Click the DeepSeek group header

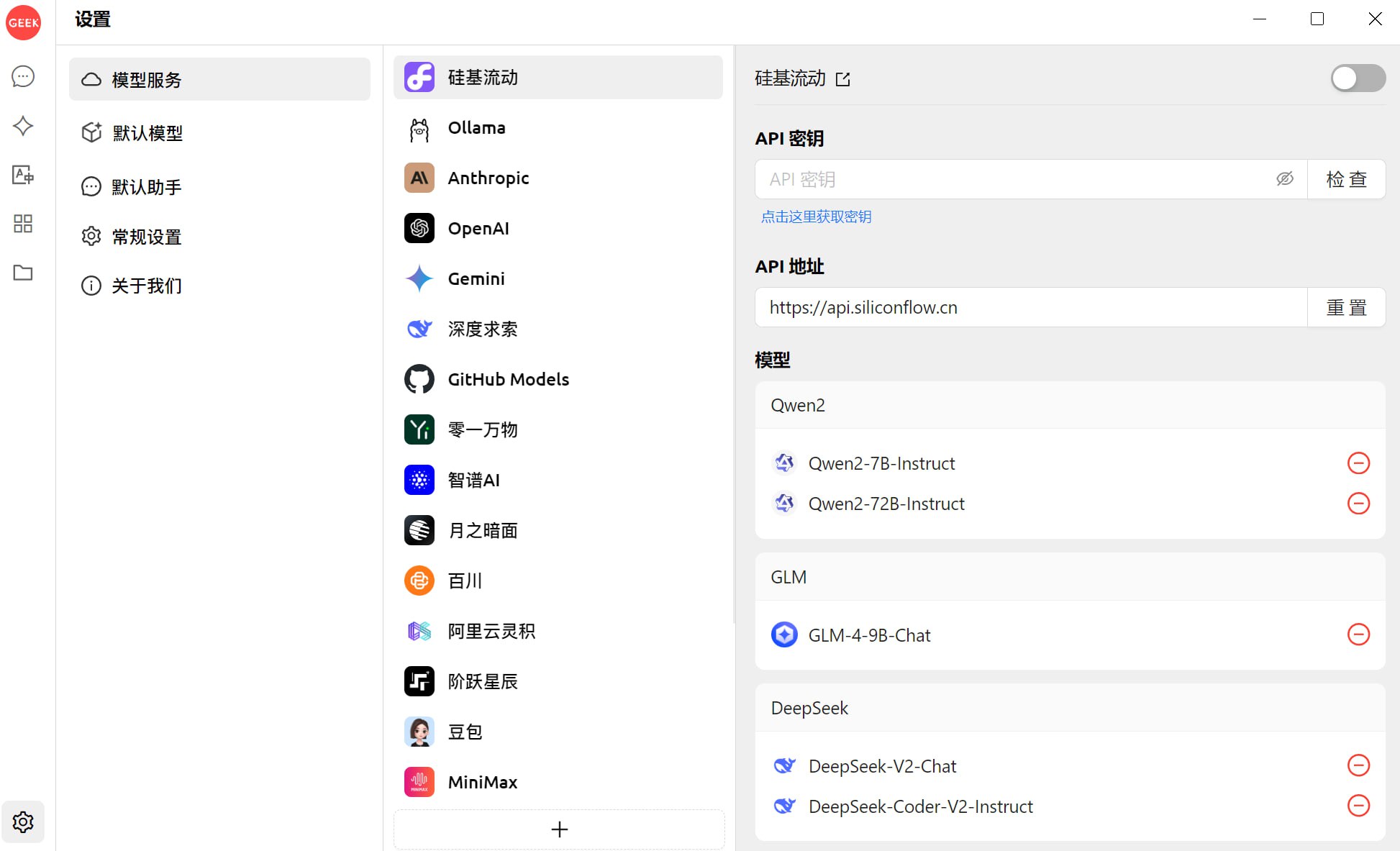tap(1070, 708)
